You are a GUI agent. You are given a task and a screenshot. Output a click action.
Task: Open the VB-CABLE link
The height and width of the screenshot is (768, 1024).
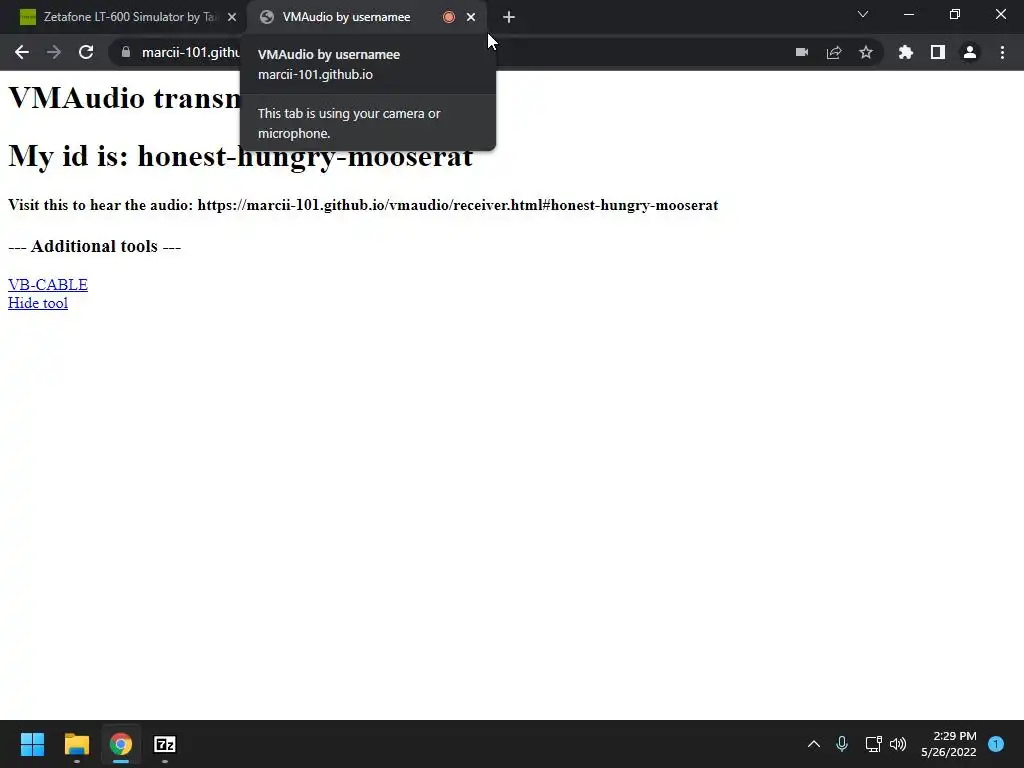tap(48, 285)
